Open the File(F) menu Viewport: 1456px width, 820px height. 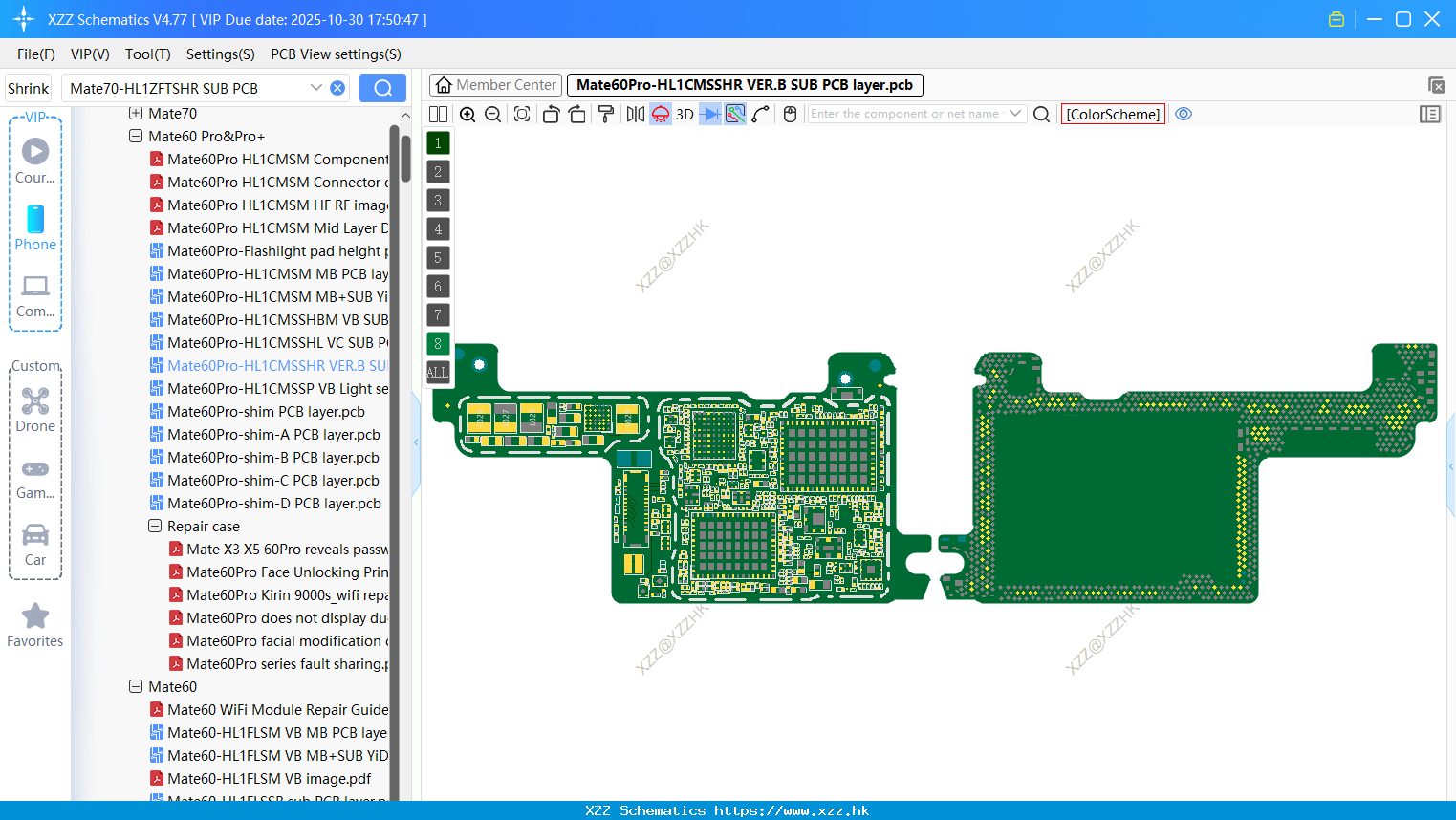pyautogui.click(x=36, y=54)
